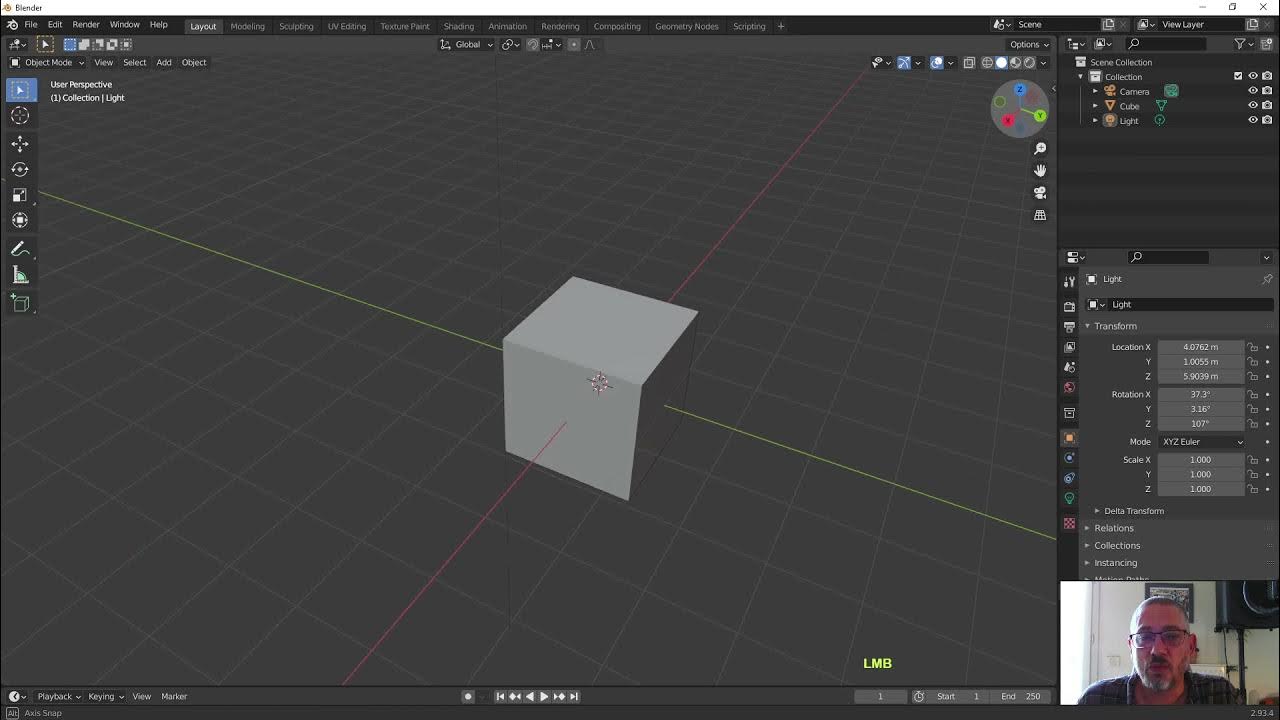Expand the Collections panel
The height and width of the screenshot is (720, 1280).
tap(1117, 545)
